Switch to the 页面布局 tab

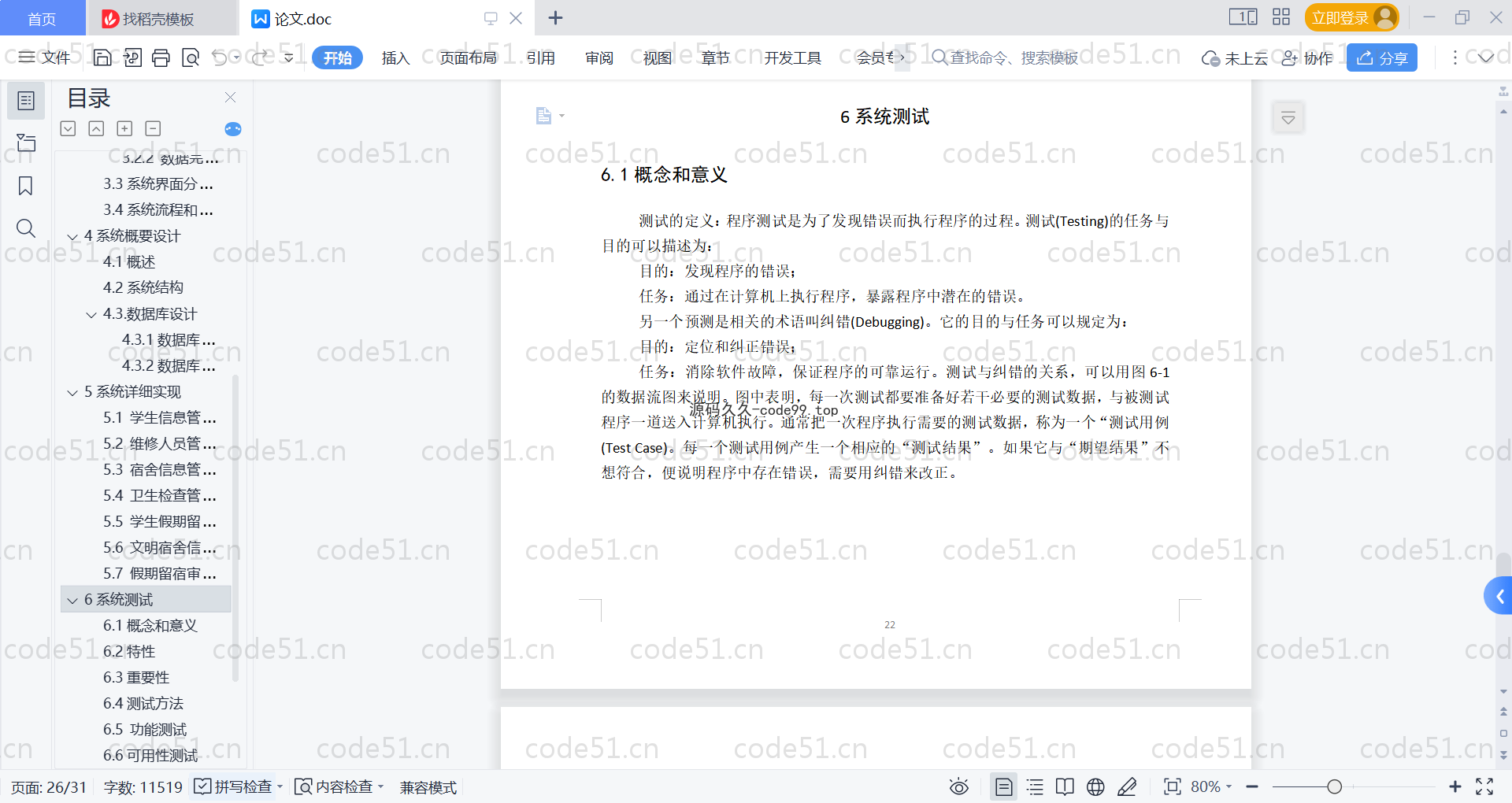pyautogui.click(x=468, y=57)
